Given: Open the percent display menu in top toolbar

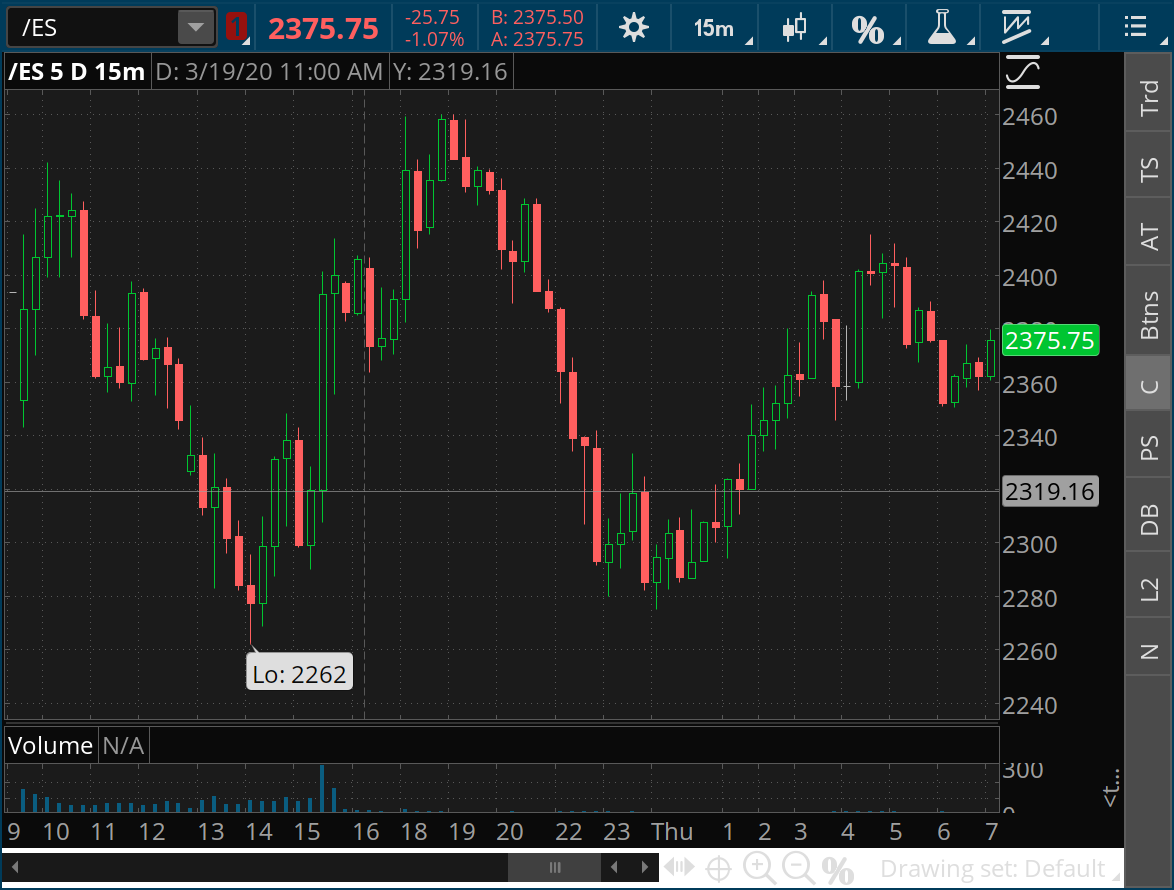Looking at the screenshot, I should [x=867, y=29].
